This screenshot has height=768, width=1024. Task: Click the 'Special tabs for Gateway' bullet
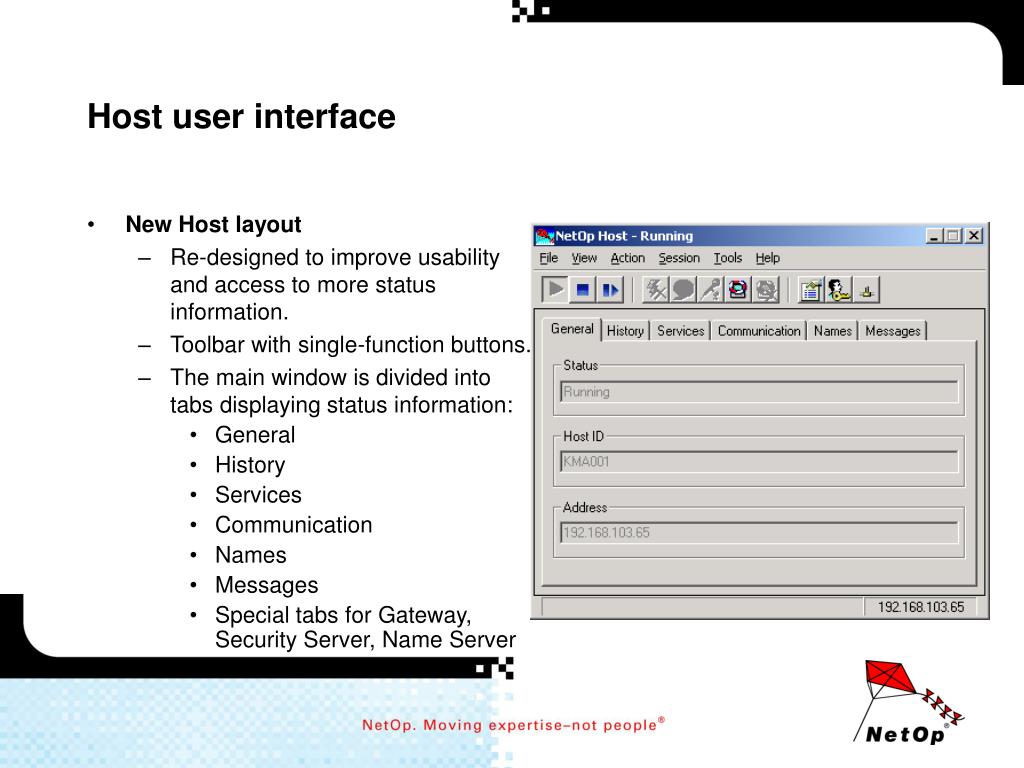click(366, 627)
